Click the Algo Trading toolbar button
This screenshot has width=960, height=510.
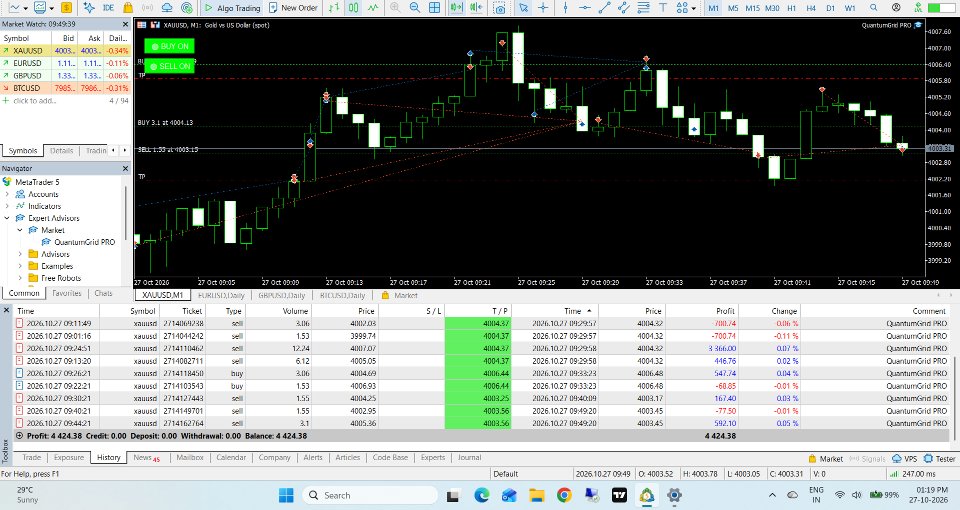tap(231, 8)
